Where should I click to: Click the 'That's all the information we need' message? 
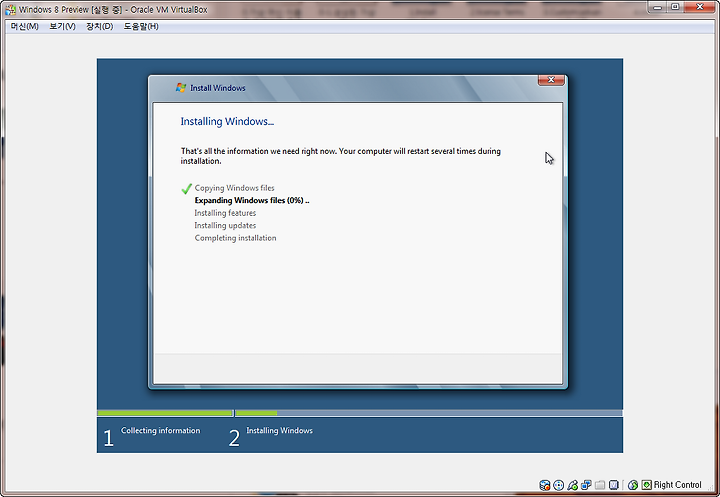[x=340, y=156]
